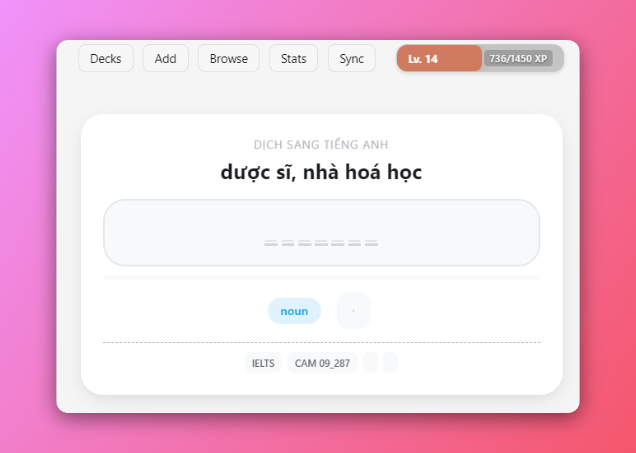The image size is (636, 453).
Task: Click the 736/1450 XP badge
Action: pos(518,58)
